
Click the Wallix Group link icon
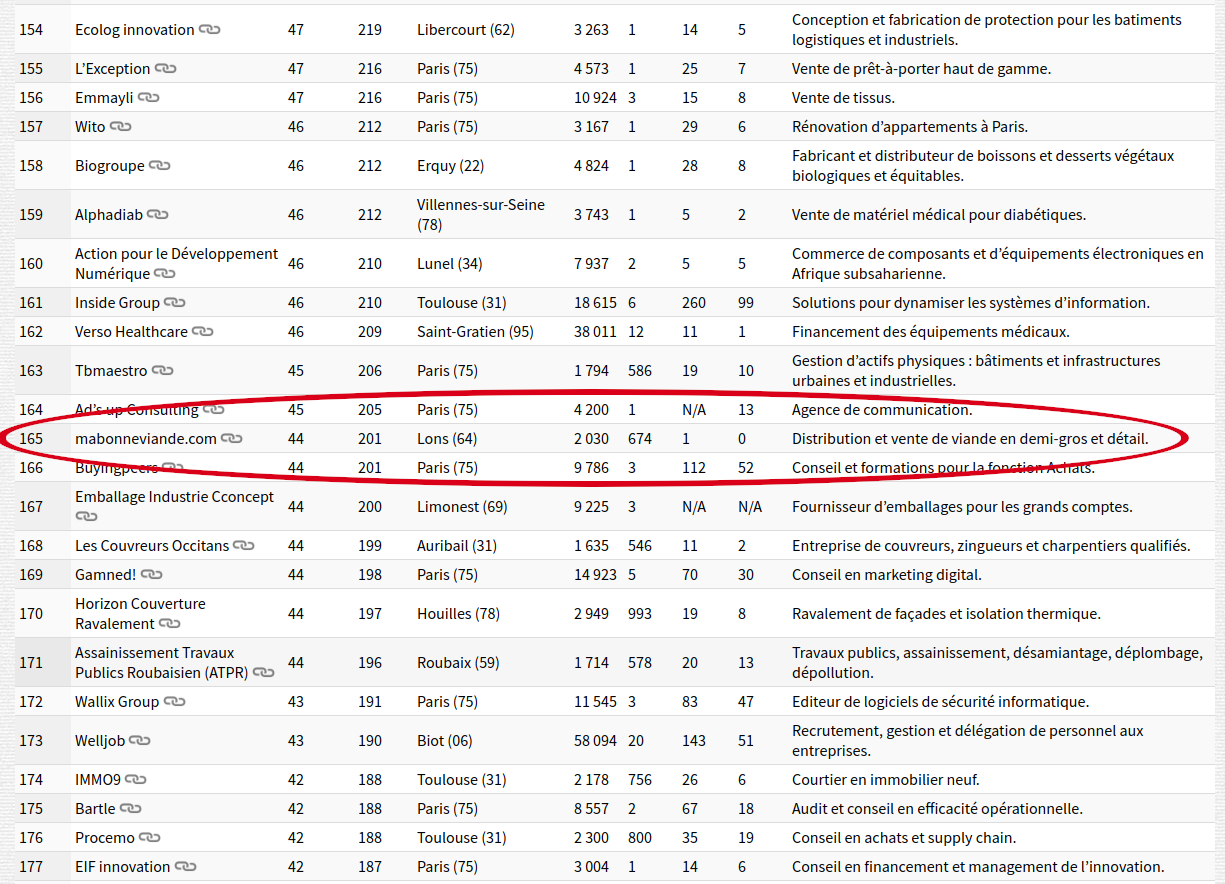point(175,702)
